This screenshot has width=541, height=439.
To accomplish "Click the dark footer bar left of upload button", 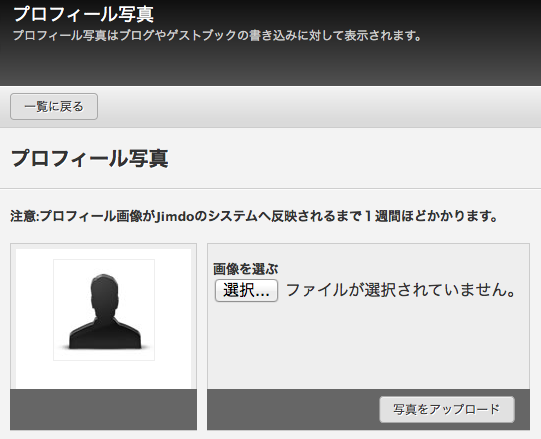I will (x=293, y=410).
